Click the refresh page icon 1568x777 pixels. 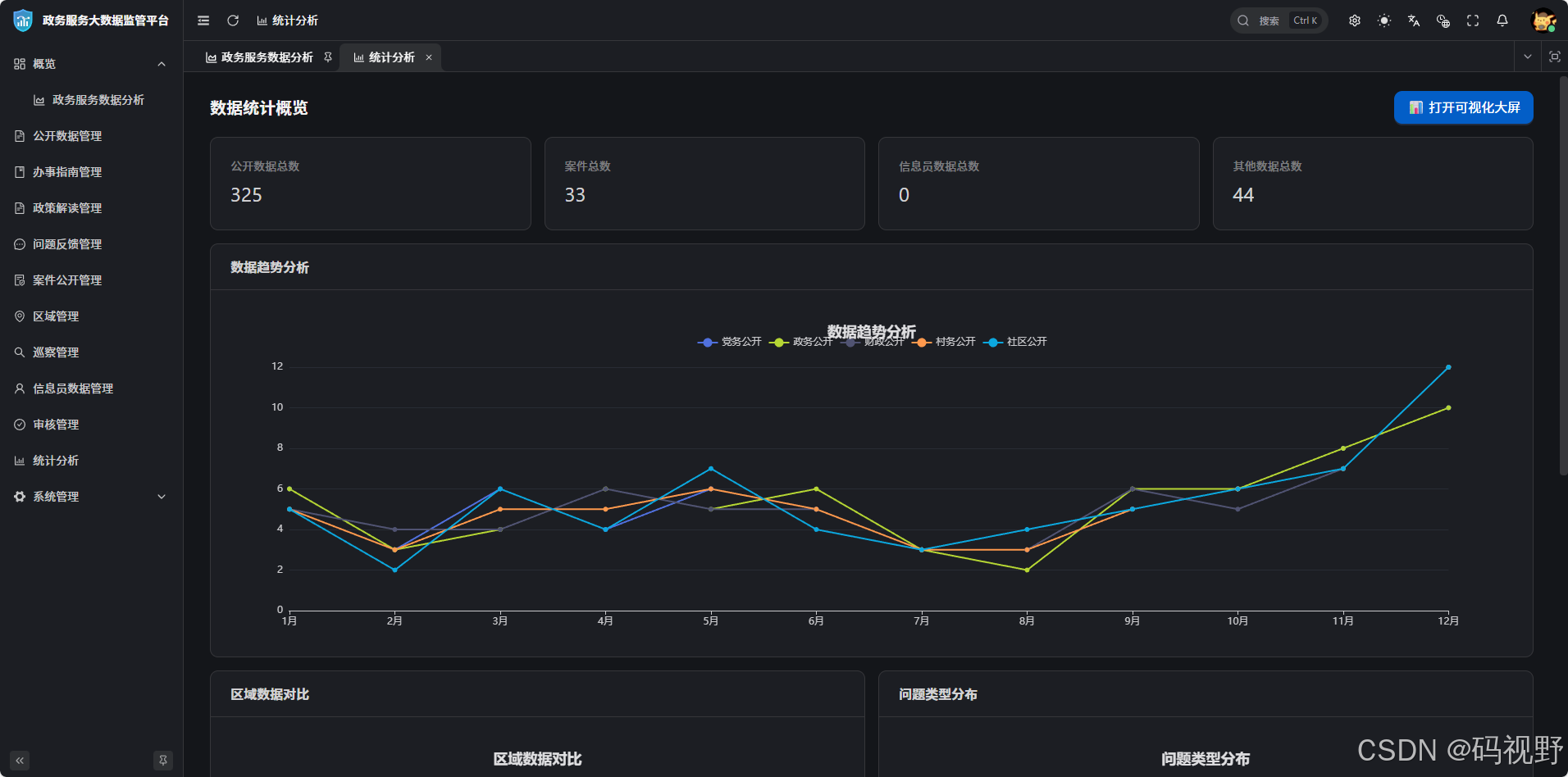(233, 20)
